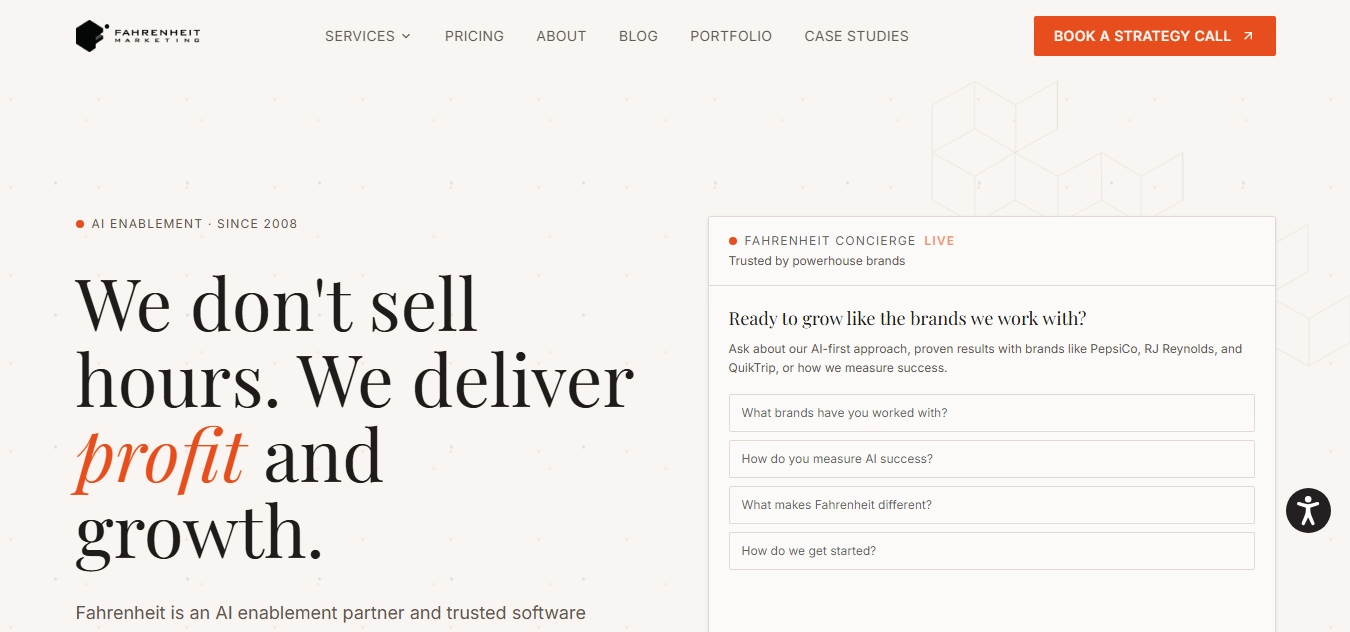This screenshot has width=1350, height=632.
Task: Open the Portfolio page
Action: pos(731,36)
